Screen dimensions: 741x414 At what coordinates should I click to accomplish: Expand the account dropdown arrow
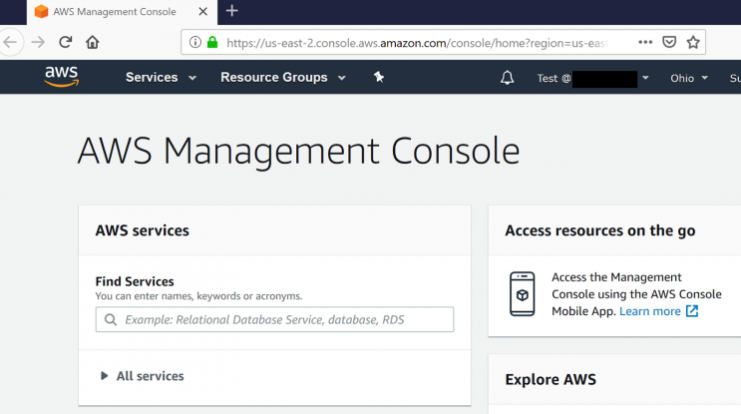click(x=646, y=78)
